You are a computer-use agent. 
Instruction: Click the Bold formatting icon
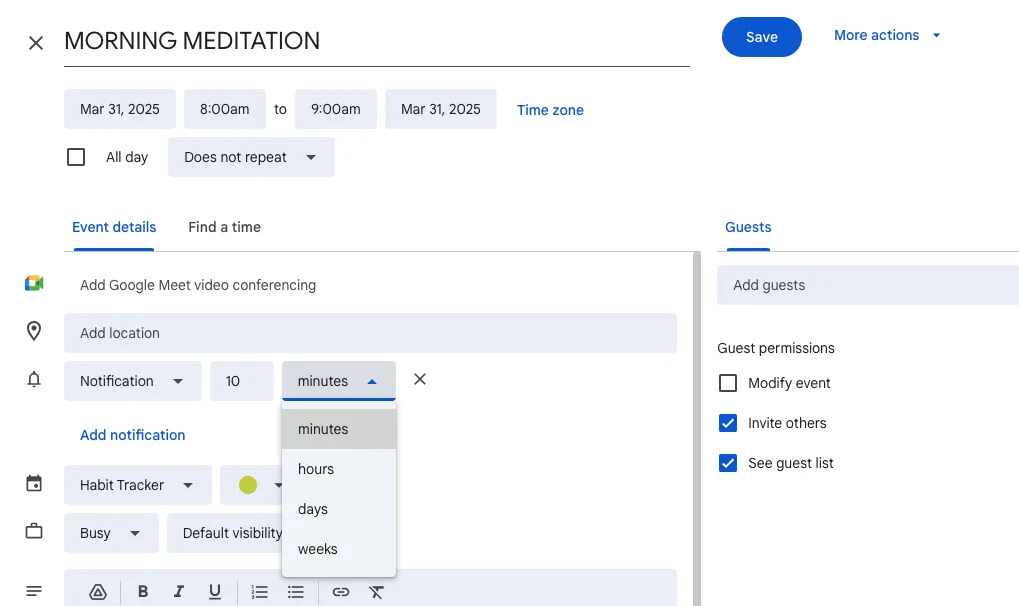coord(143,592)
